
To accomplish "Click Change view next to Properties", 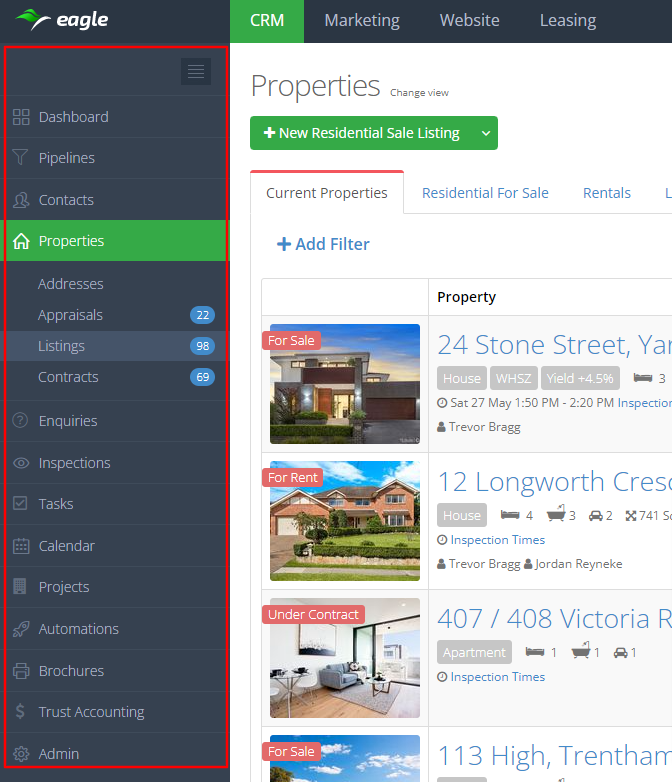I will 419,93.
